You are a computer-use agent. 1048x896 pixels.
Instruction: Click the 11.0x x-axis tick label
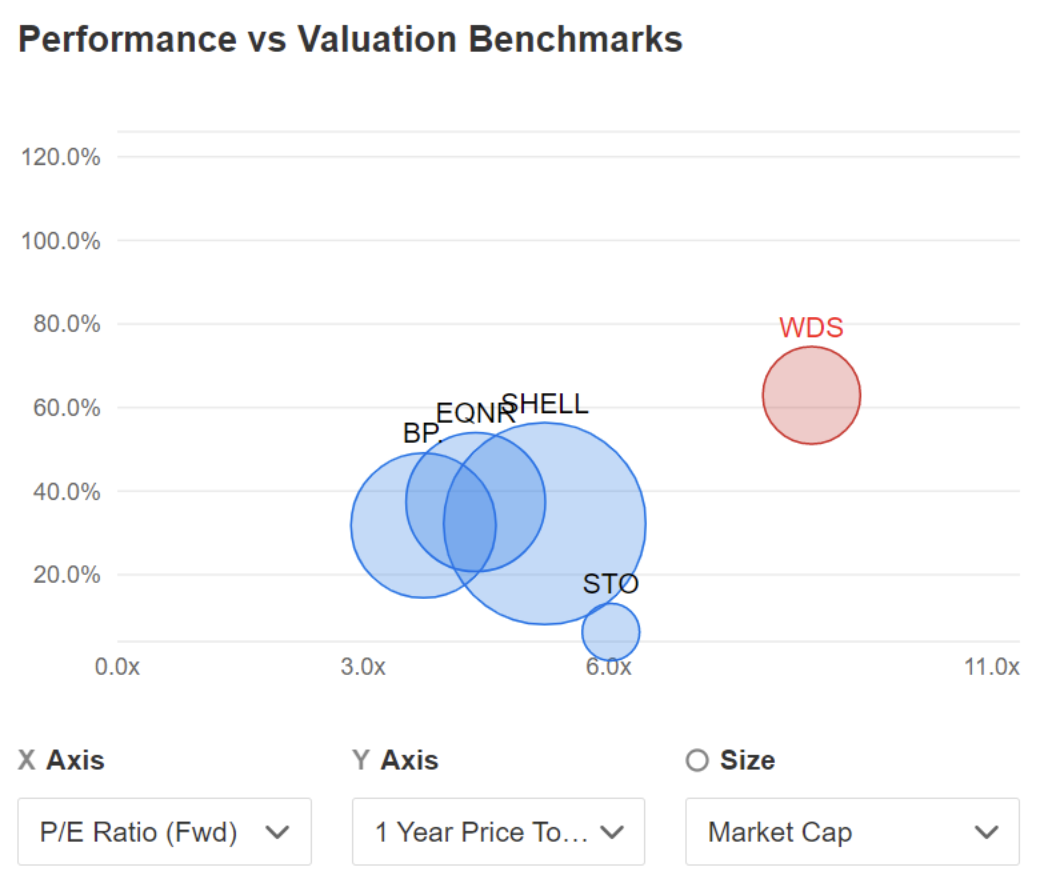(x=991, y=667)
